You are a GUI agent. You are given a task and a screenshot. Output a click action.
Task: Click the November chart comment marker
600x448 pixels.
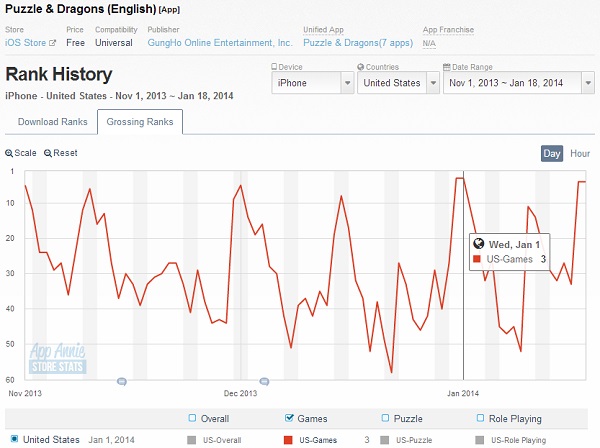click(x=122, y=381)
